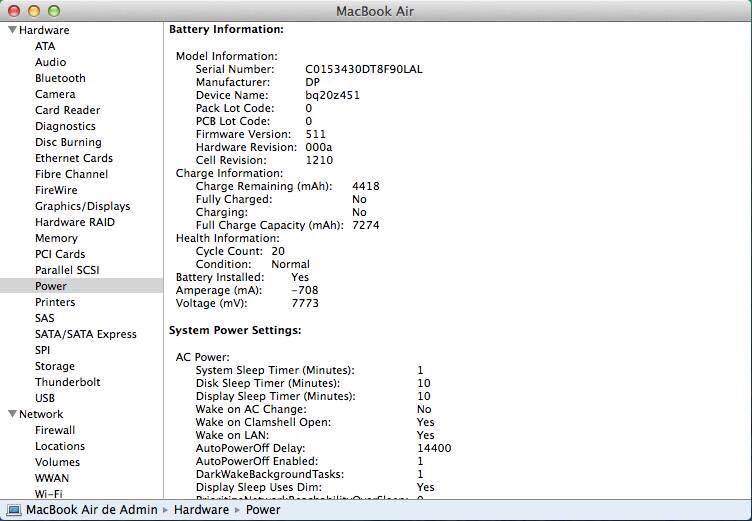The image size is (752, 521).
Task: Click the Cycle Count value 20
Action: pyautogui.click(x=278, y=251)
